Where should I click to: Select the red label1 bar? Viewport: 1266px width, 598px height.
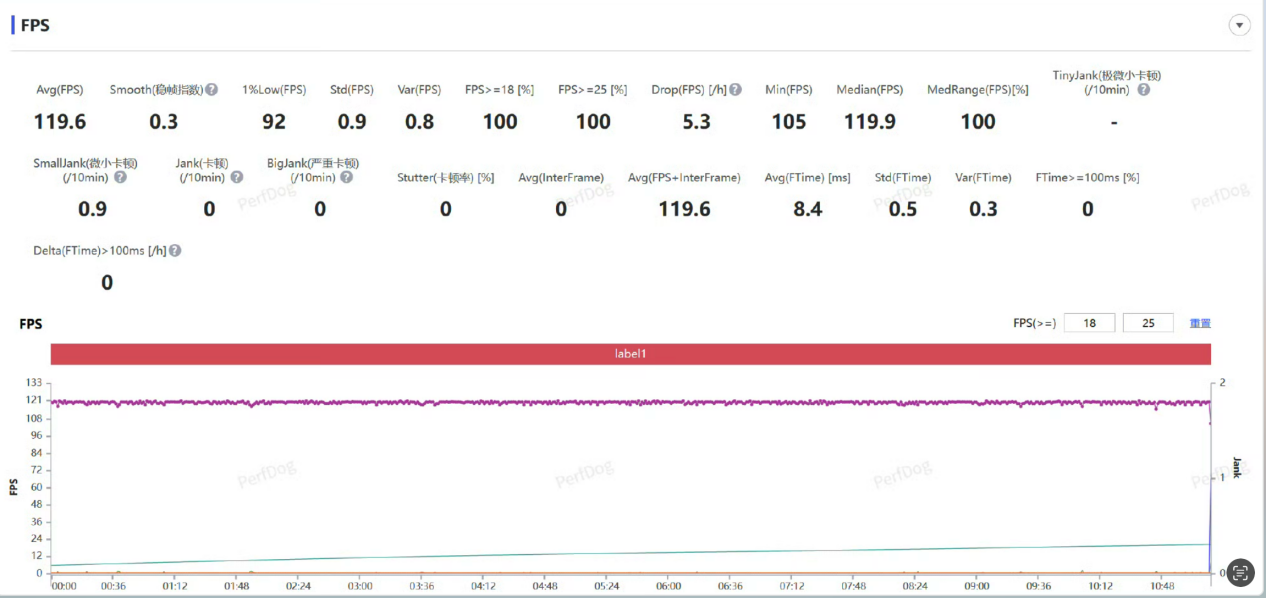[631, 354]
